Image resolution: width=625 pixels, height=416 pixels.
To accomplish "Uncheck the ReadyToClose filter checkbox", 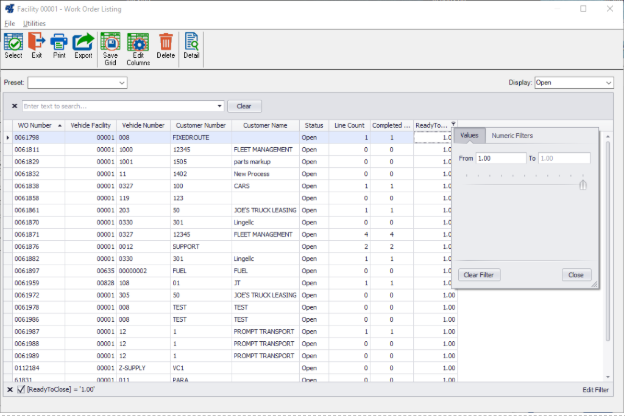I will [22, 389].
